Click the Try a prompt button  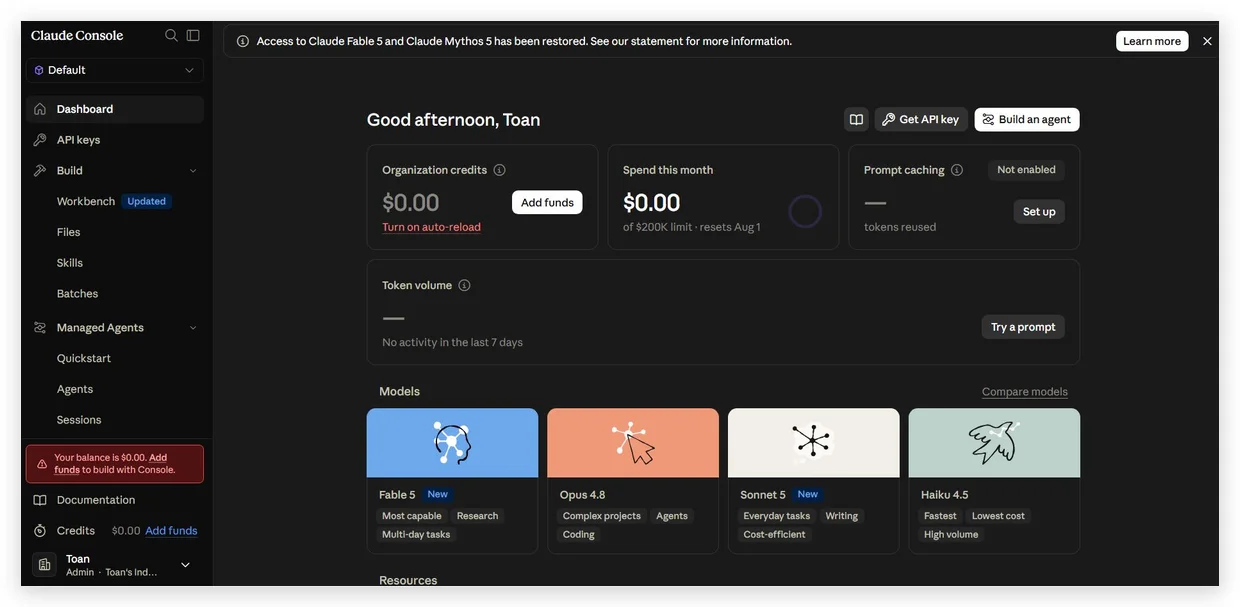coord(1023,327)
